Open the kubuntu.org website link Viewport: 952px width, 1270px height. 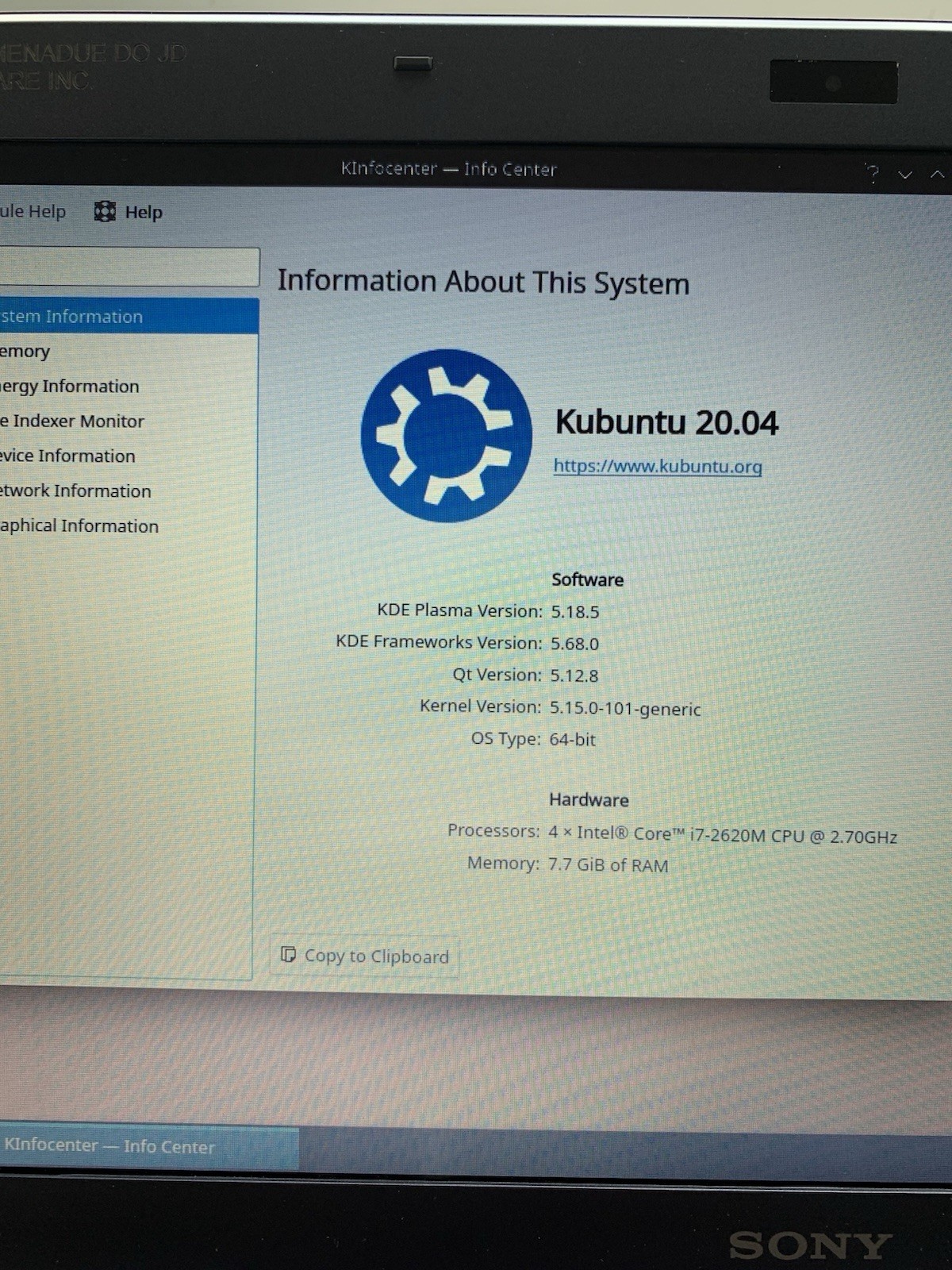(658, 466)
